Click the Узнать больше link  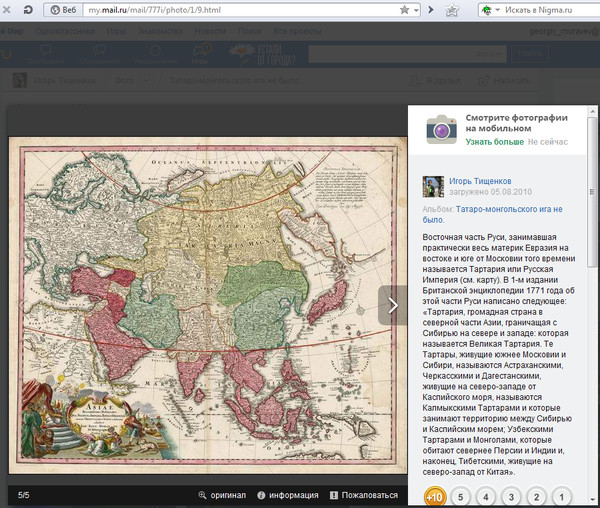(x=495, y=142)
